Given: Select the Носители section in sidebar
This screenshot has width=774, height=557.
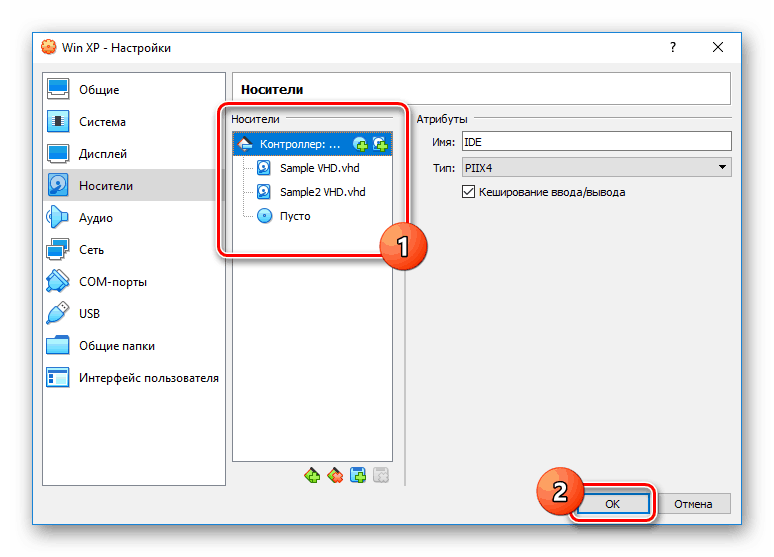Looking at the screenshot, I should [x=133, y=186].
